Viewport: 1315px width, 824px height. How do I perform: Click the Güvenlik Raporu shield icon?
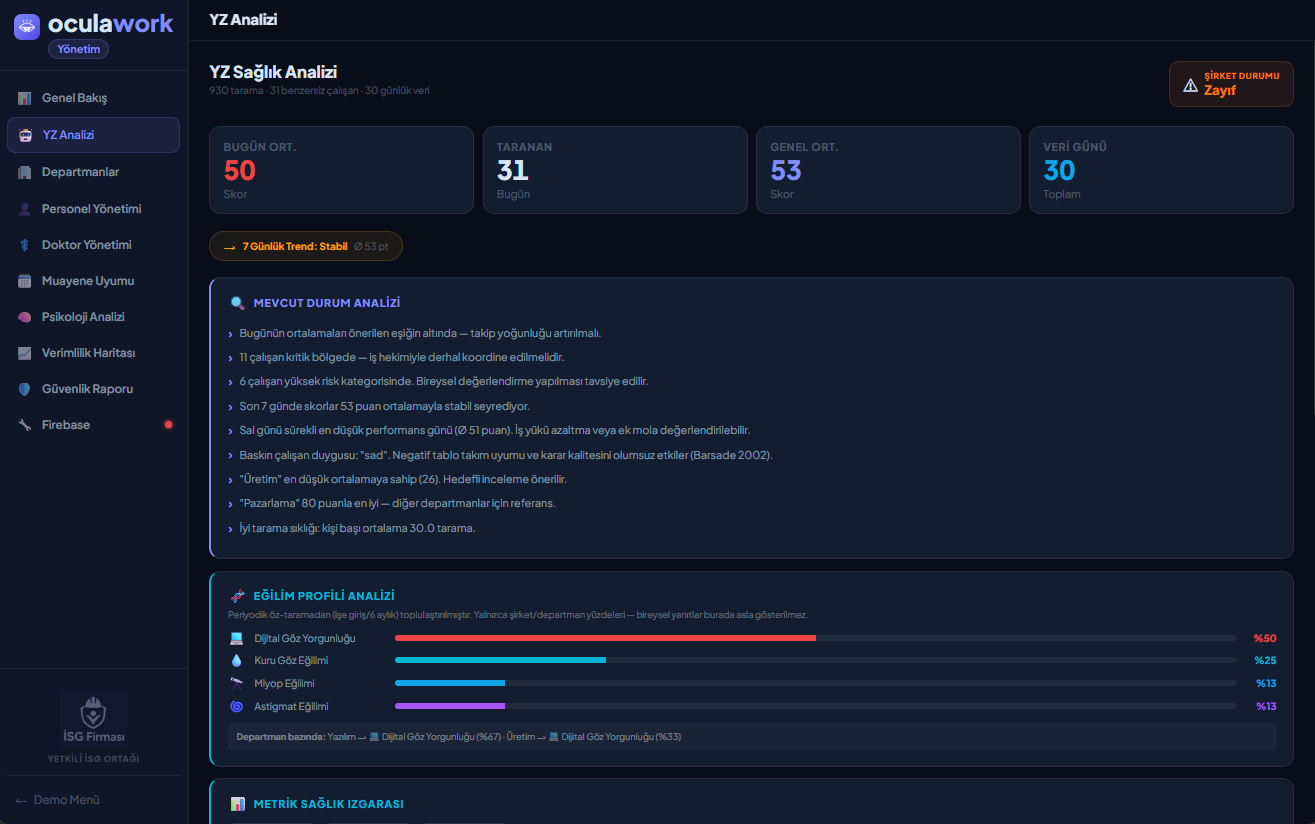[x=25, y=389]
